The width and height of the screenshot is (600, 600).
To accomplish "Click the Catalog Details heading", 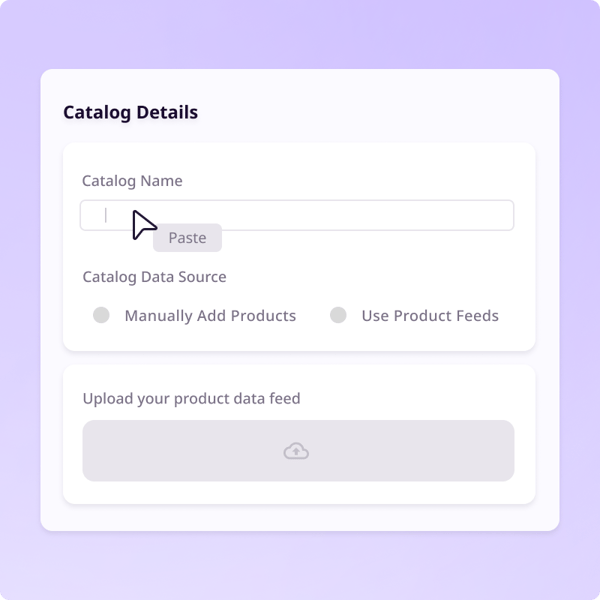I will 130,112.
